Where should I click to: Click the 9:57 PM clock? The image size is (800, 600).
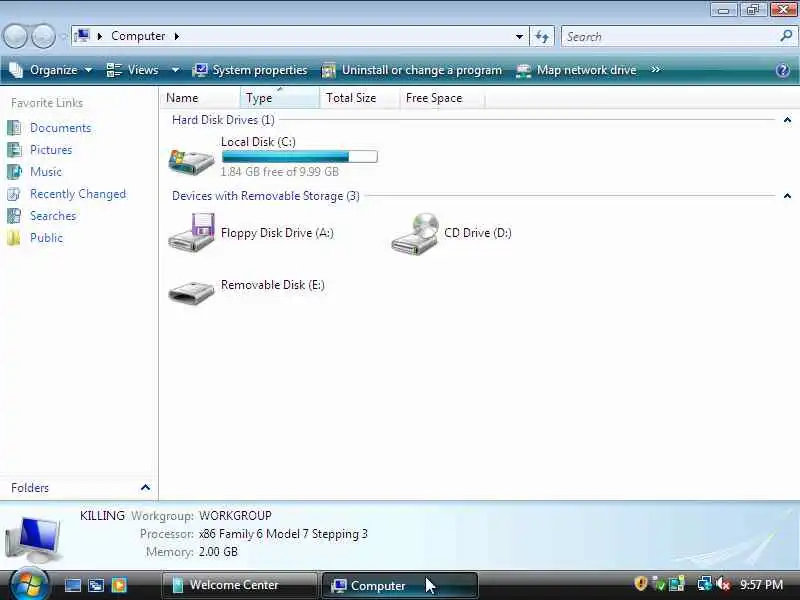pos(761,584)
